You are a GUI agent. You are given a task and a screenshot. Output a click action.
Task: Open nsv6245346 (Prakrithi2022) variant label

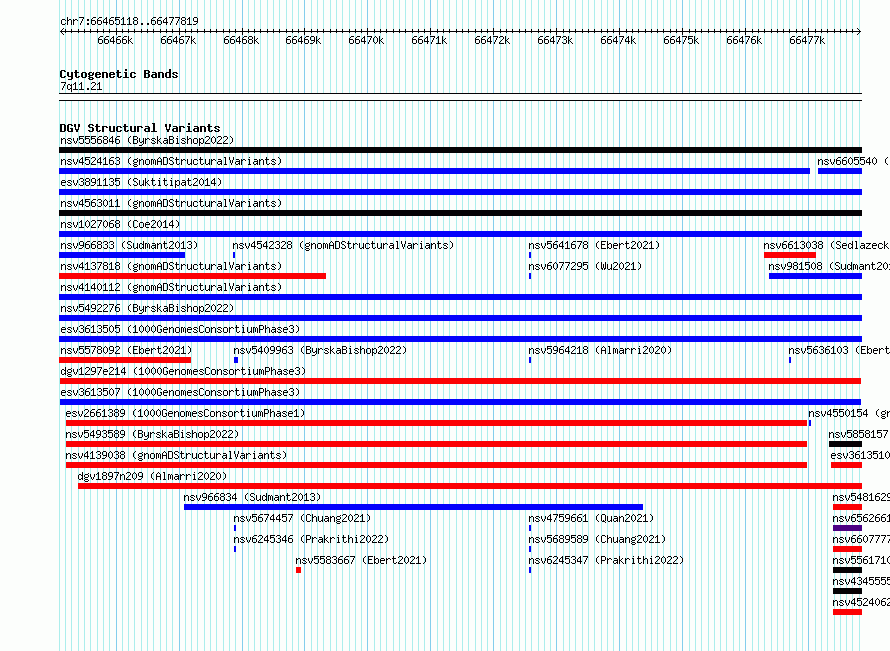[x=311, y=539]
